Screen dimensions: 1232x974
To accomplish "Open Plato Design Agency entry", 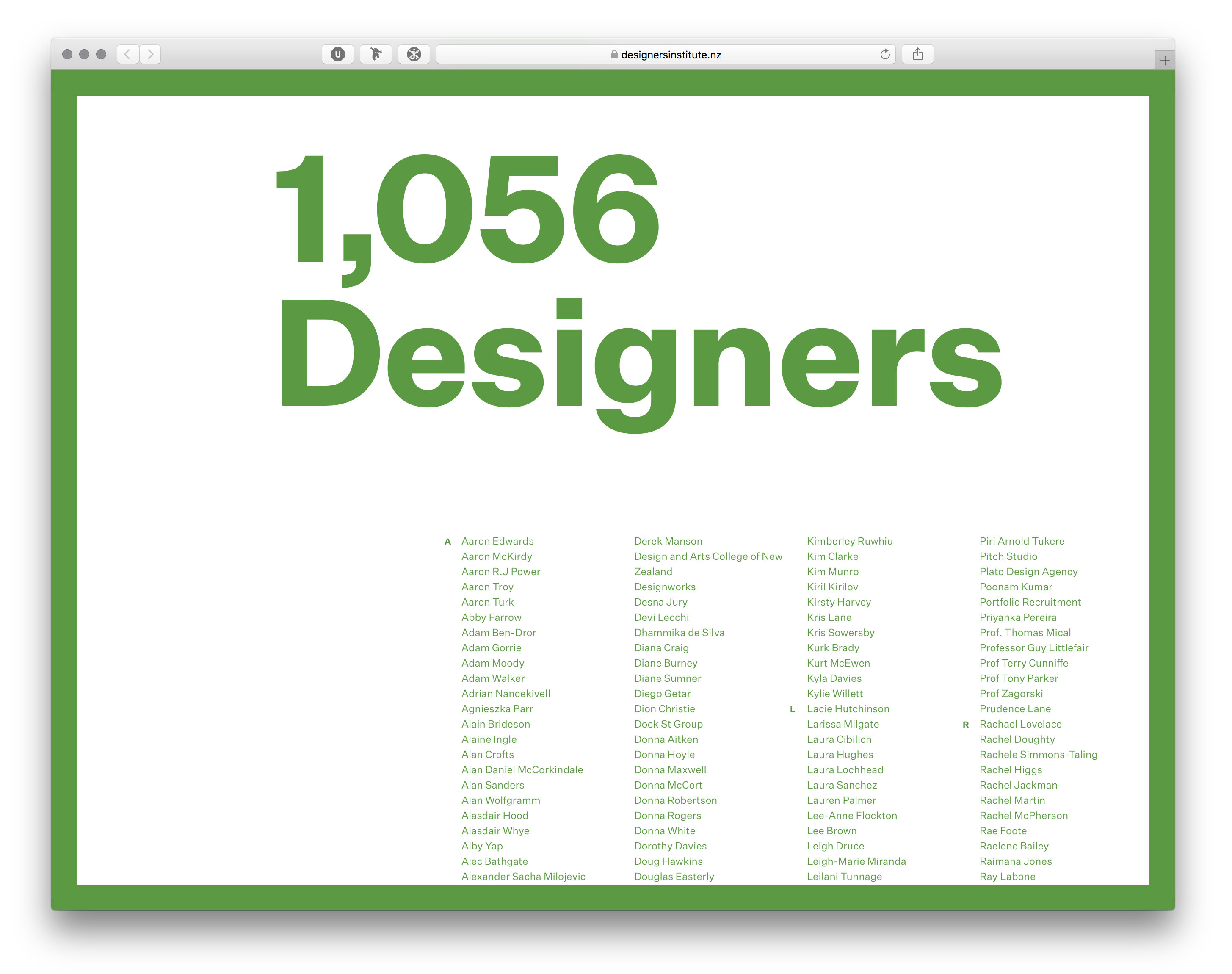I will (1028, 571).
